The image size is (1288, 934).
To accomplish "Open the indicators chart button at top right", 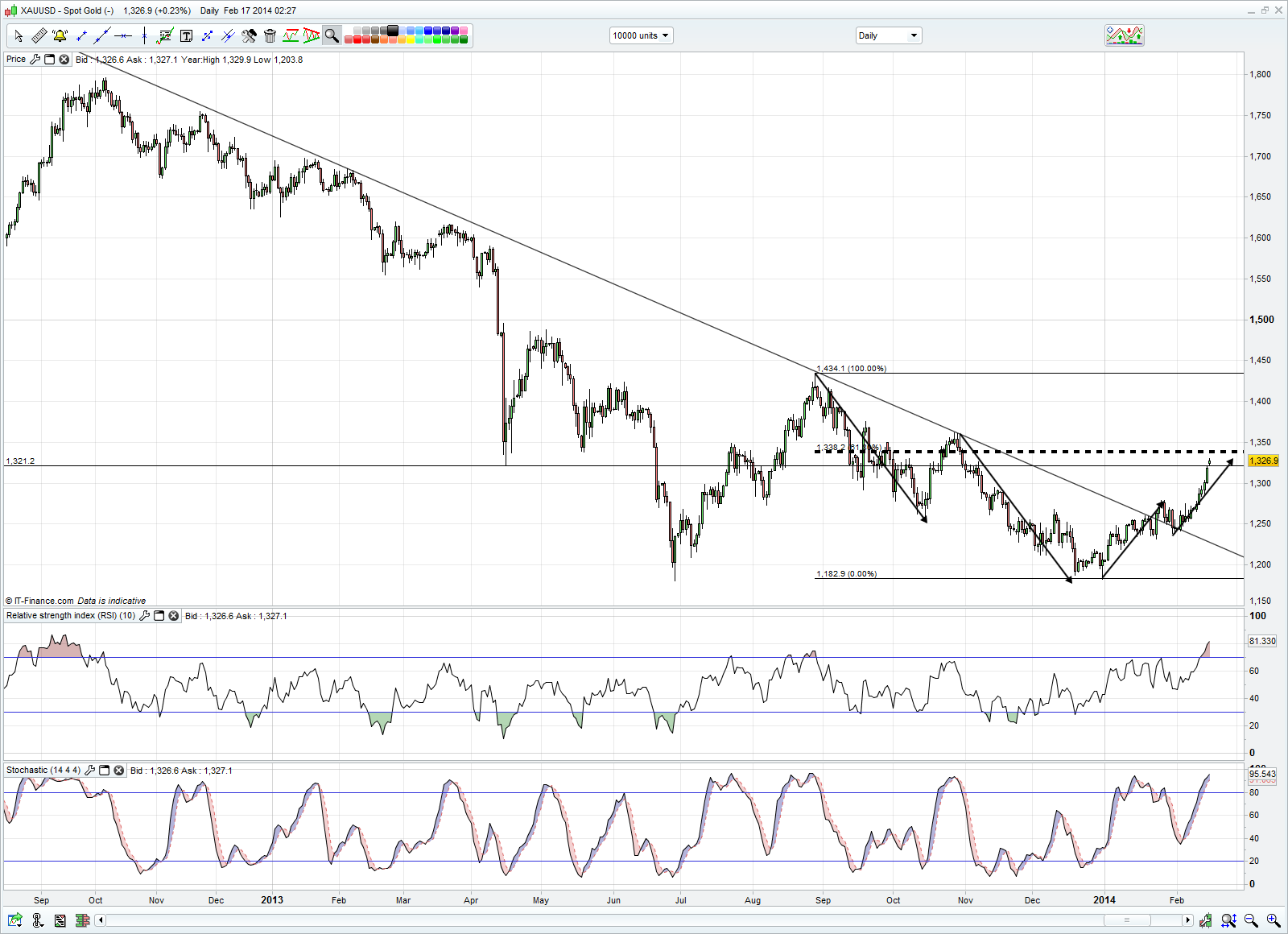I will [x=1125, y=35].
